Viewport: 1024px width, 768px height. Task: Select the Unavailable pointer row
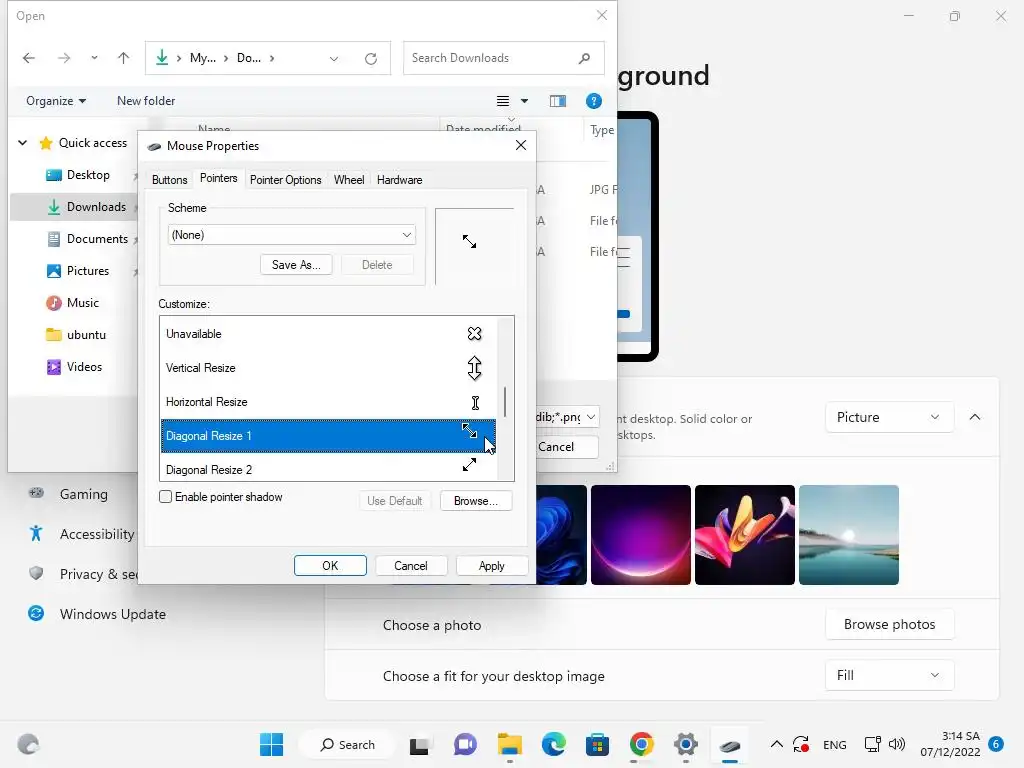(328, 334)
